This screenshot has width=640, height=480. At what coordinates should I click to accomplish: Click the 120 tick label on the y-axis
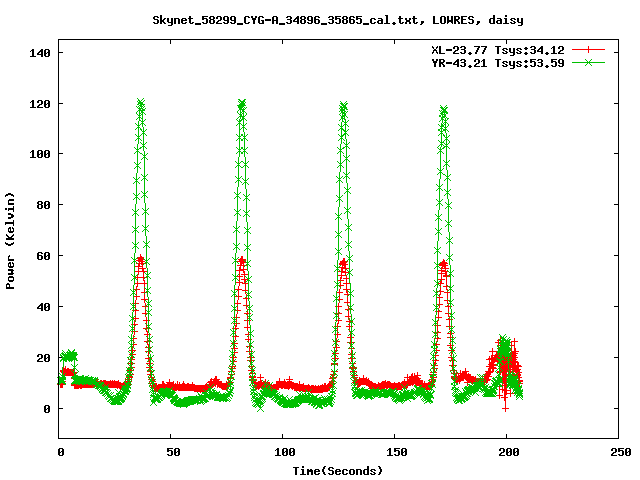pyautogui.click(x=40, y=104)
